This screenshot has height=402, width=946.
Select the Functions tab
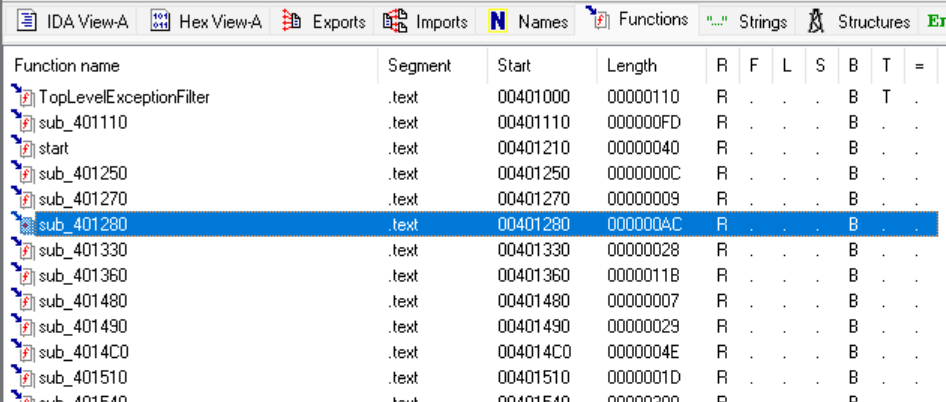point(637,19)
